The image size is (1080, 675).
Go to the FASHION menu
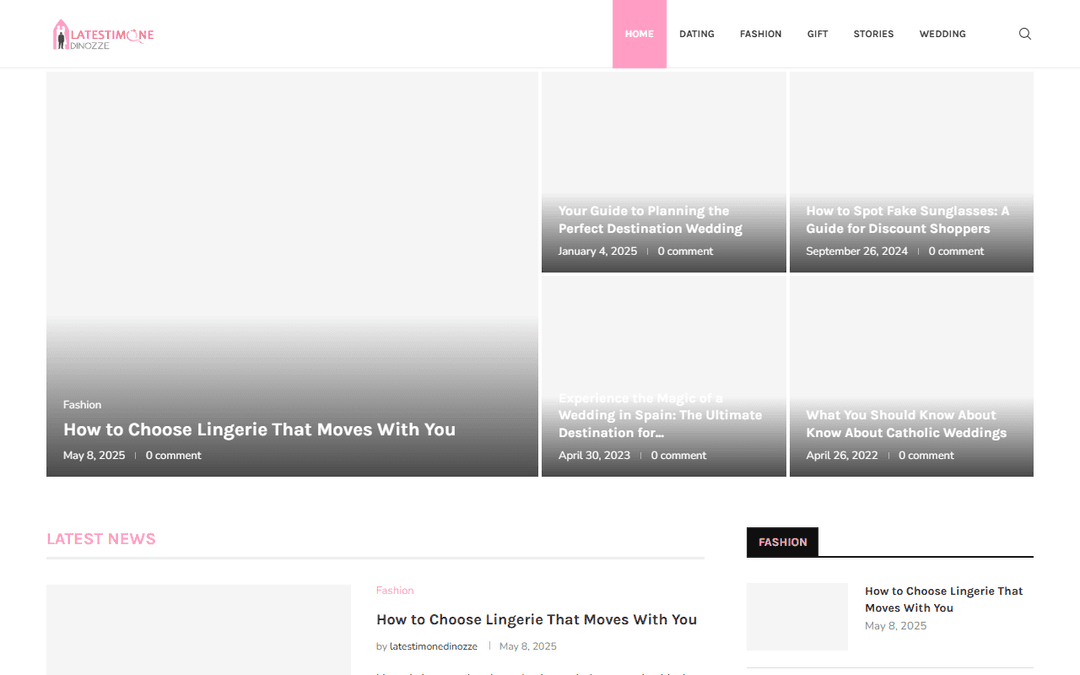pos(760,34)
